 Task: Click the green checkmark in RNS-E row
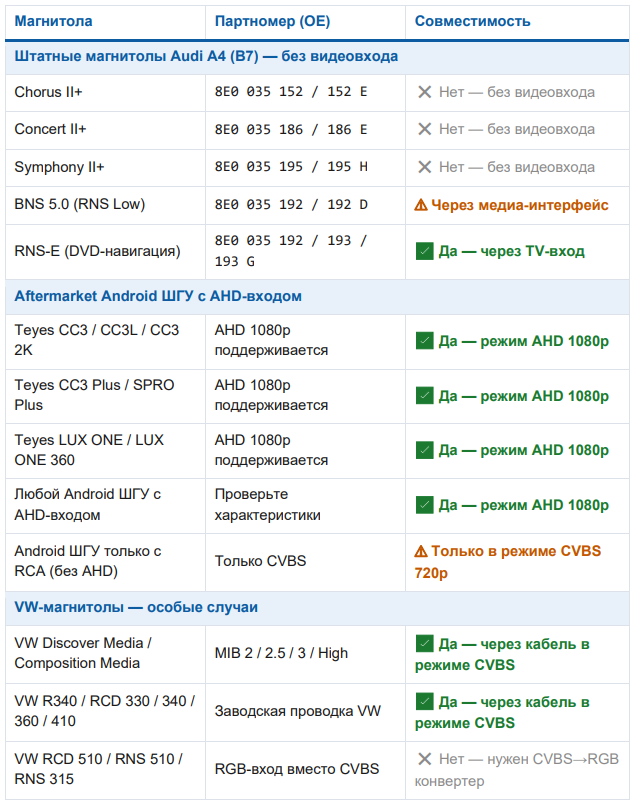425,251
